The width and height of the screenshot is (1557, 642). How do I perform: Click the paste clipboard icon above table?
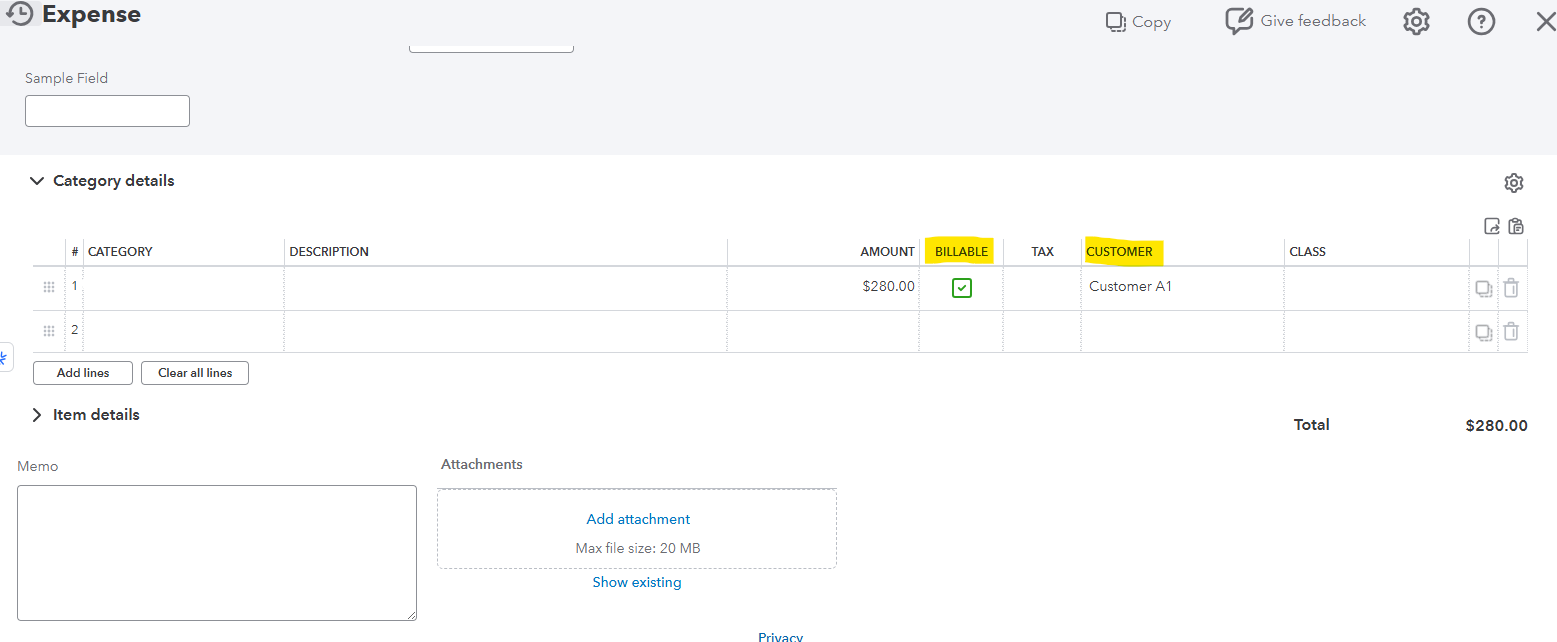pyautogui.click(x=1516, y=226)
